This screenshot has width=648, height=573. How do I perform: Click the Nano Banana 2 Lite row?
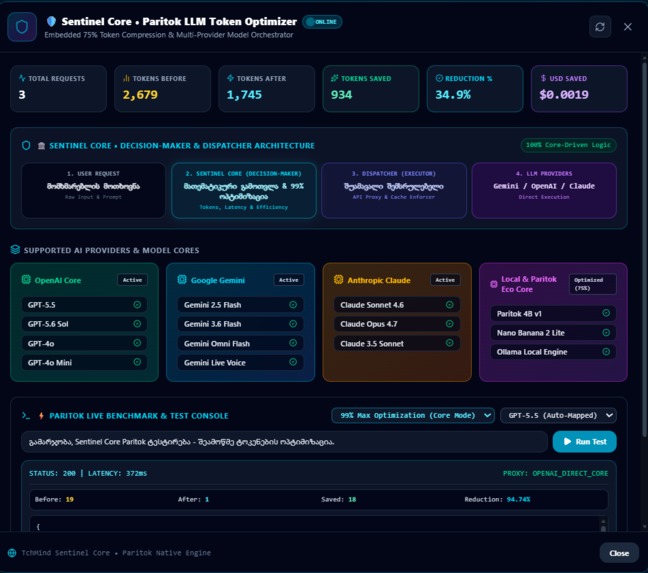point(553,332)
